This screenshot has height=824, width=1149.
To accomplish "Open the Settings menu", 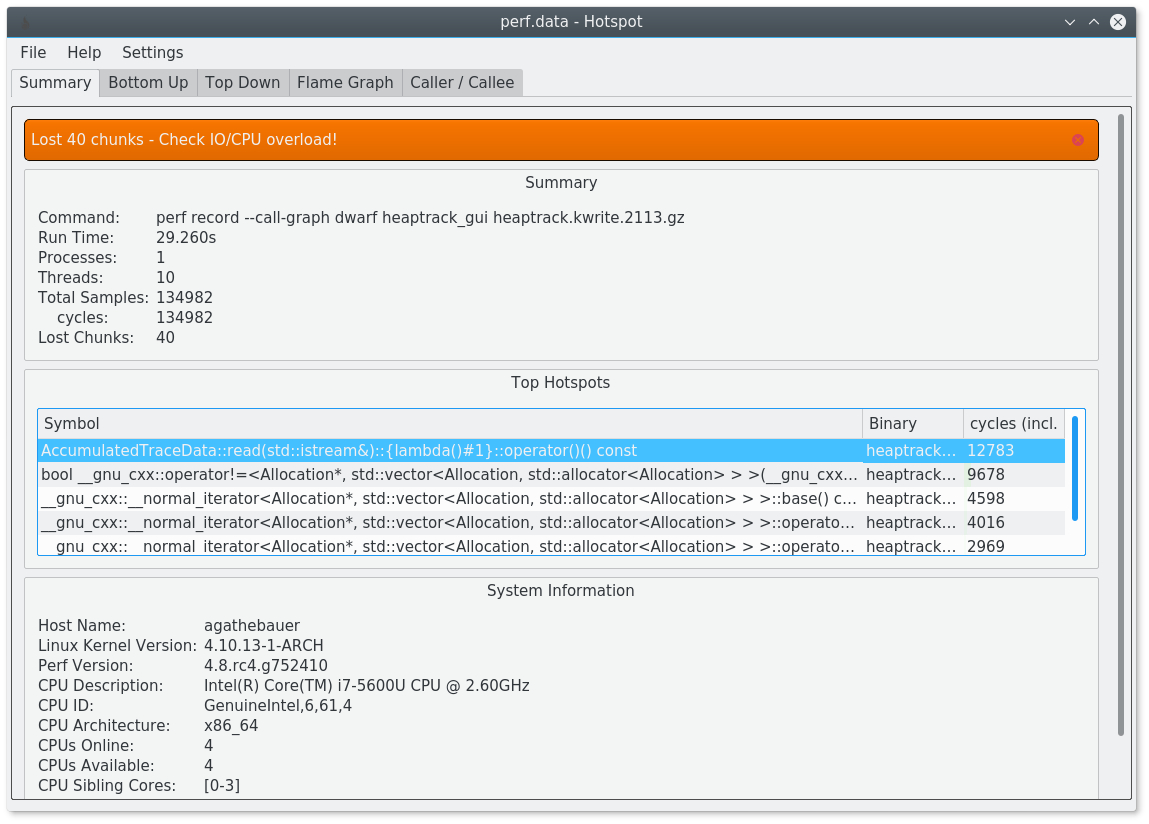I will 152,53.
